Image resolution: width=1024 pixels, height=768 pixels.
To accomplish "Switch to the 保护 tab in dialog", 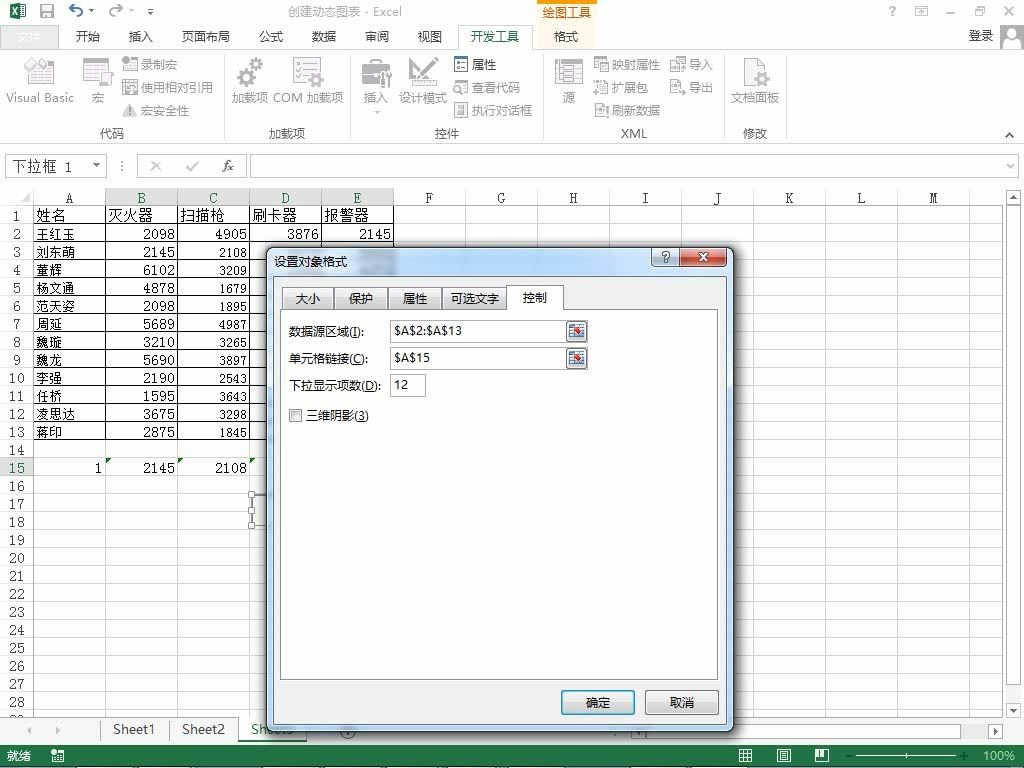I will [360, 298].
